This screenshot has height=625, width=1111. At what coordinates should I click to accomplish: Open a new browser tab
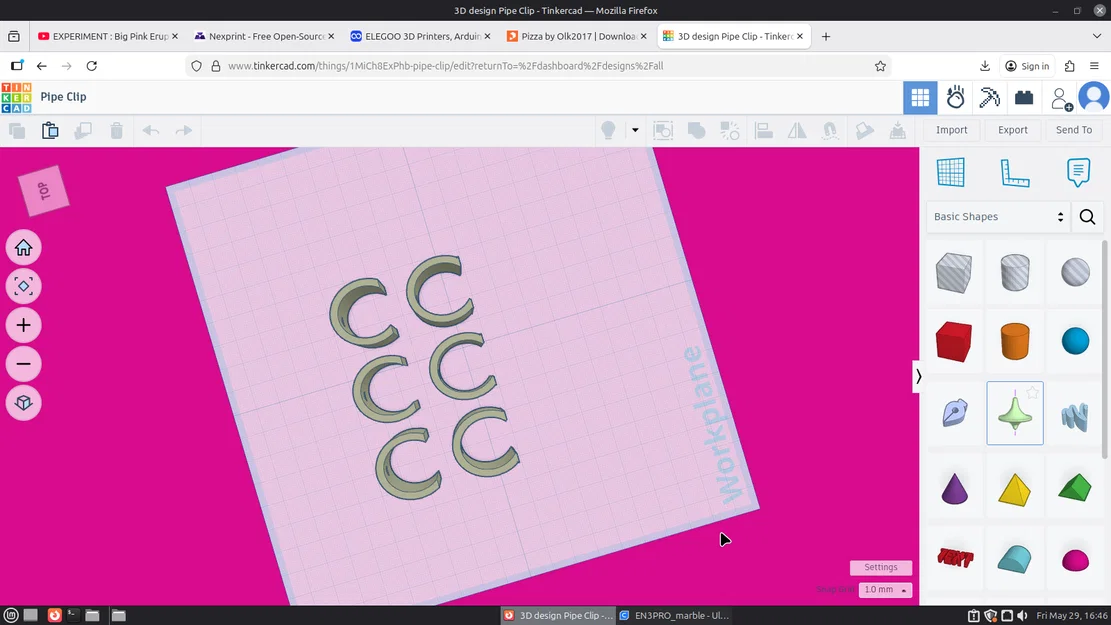pyautogui.click(x=825, y=36)
